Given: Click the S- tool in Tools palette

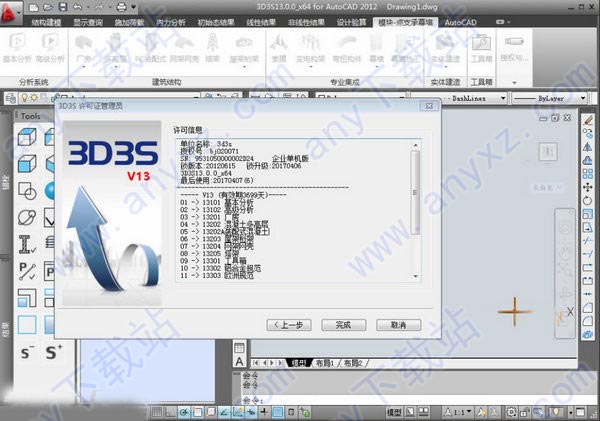Looking at the screenshot, I should pos(27,352).
